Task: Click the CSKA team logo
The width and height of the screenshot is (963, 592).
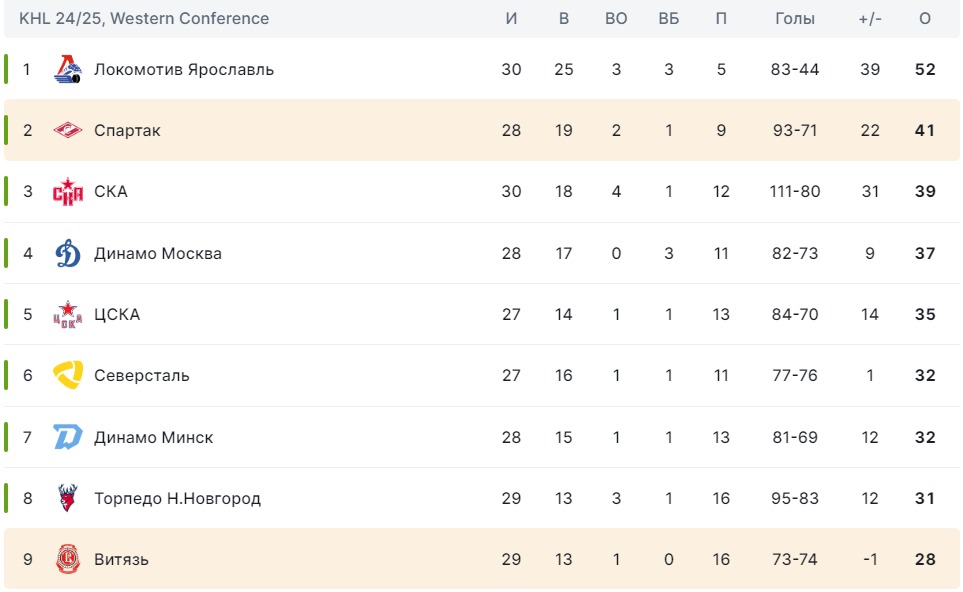Action: click(x=67, y=315)
